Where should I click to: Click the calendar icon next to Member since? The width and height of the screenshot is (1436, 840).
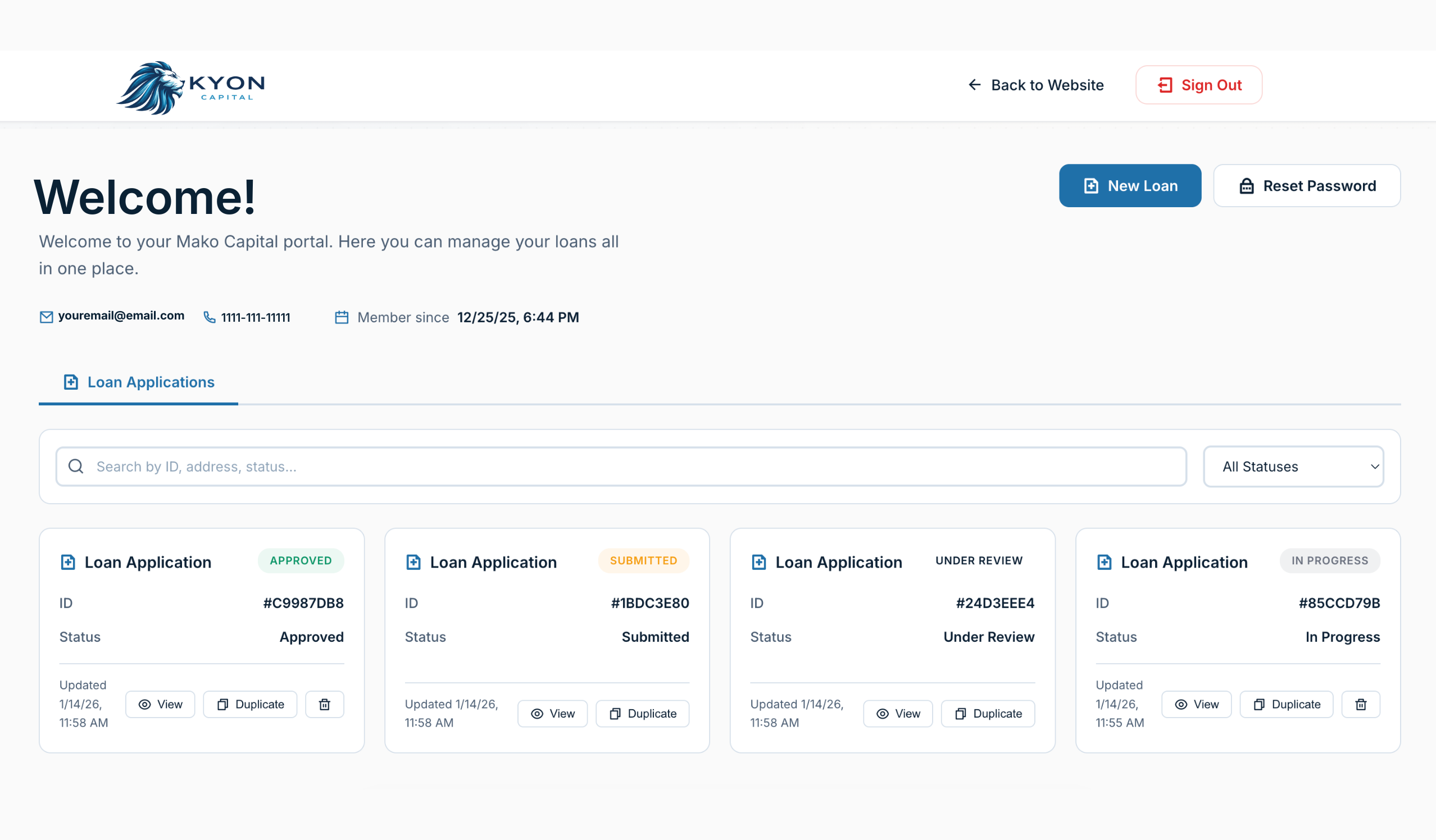342,317
